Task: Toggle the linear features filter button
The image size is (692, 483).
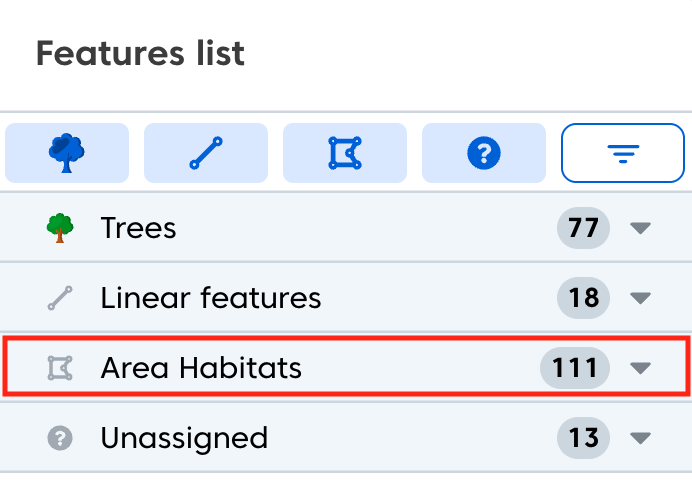Action: 206,153
